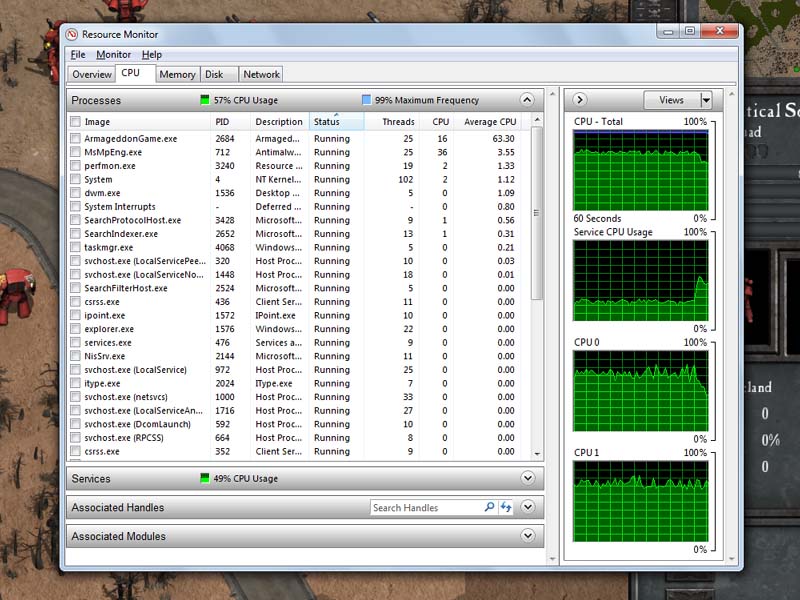
Task: Check the System process checkbox
Action: 76,179
